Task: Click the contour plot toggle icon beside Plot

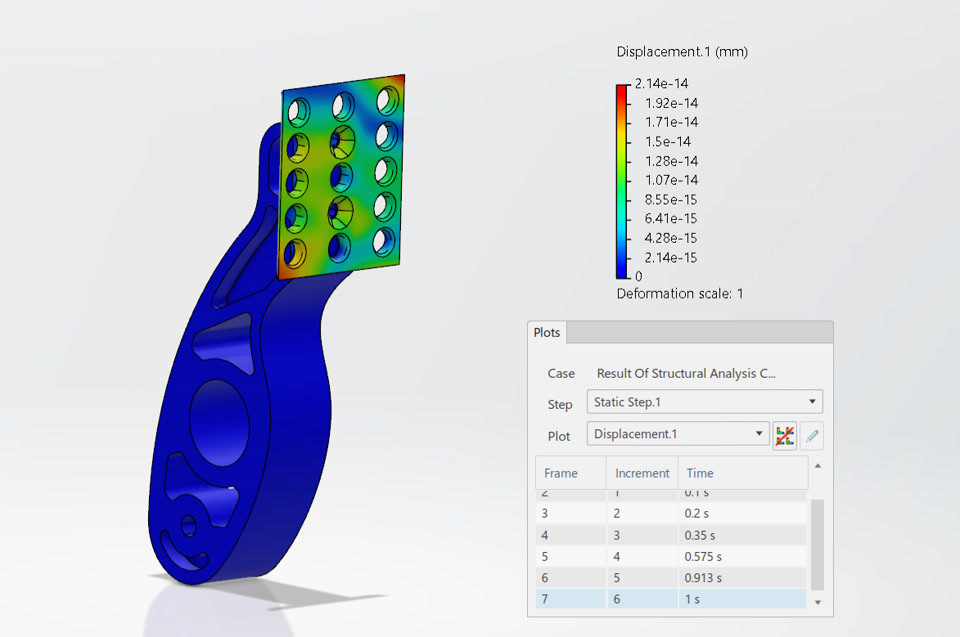Action: (x=784, y=435)
